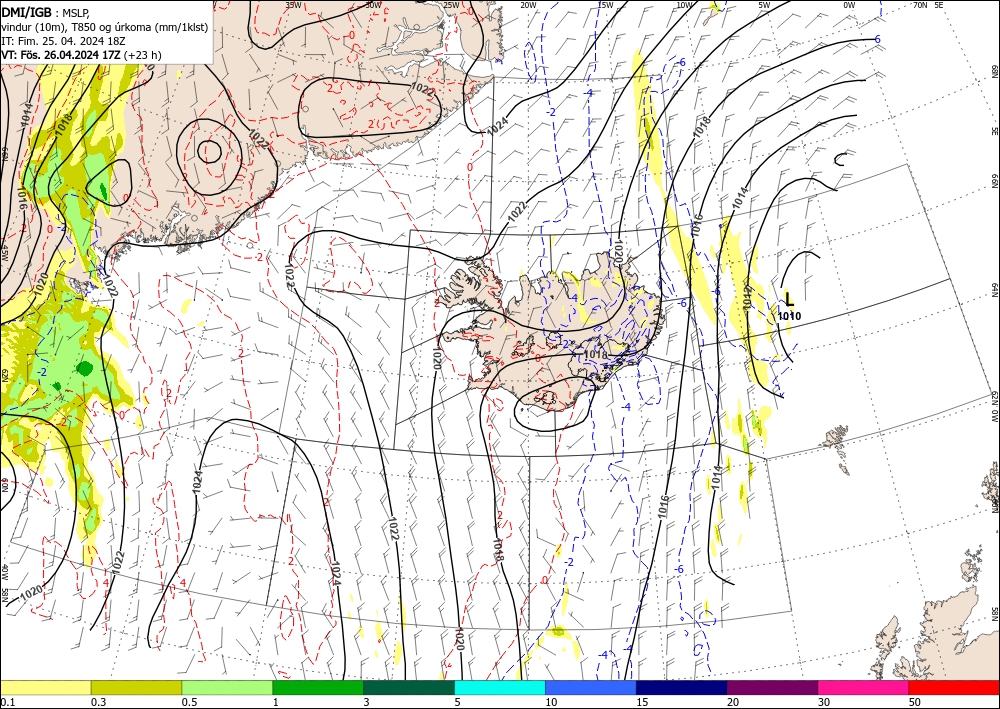
Task: Click the '0.1' legend value label
Action: (x=6, y=702)
